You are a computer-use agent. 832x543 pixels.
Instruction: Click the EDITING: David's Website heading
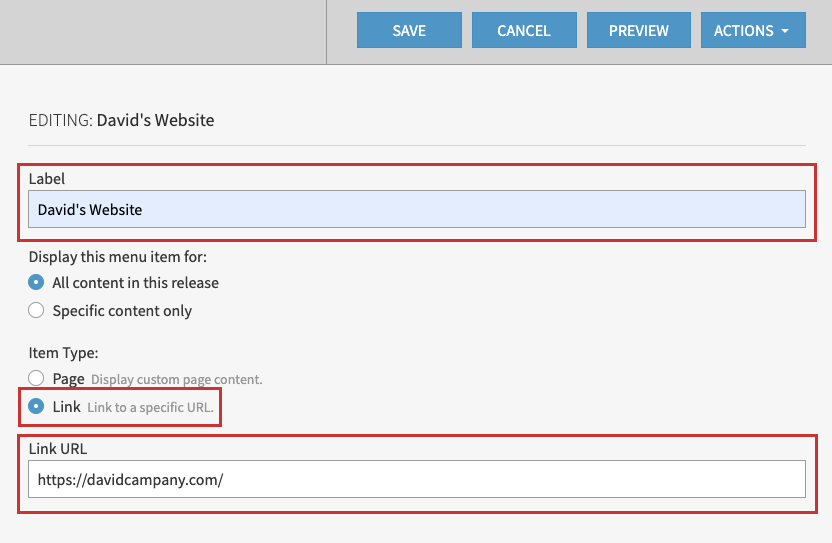coord(122,120)
